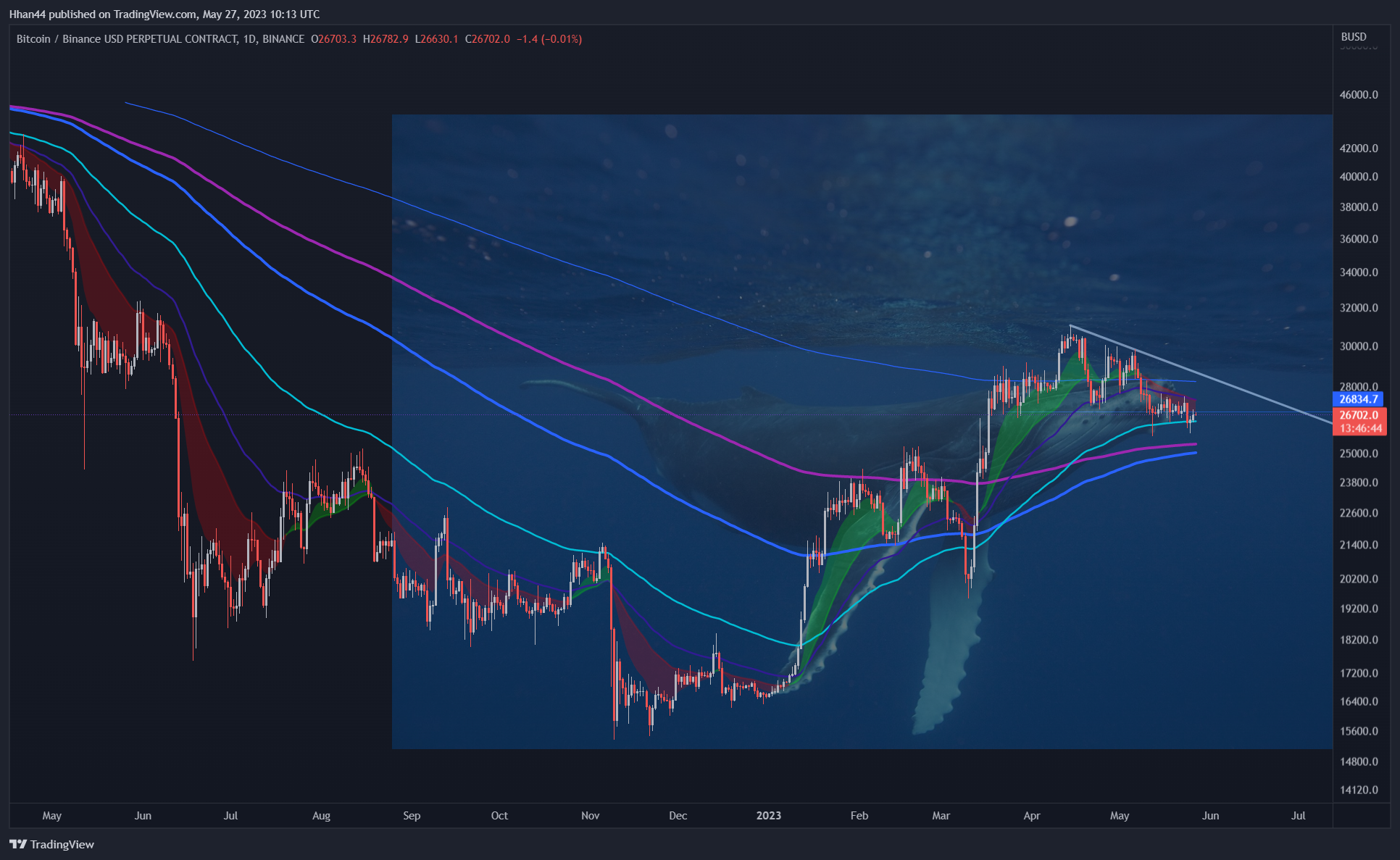Click the 34000.0 price axis label
Image resolution: width=1400 pixels, height=860 pixels.
point(1359,272)
